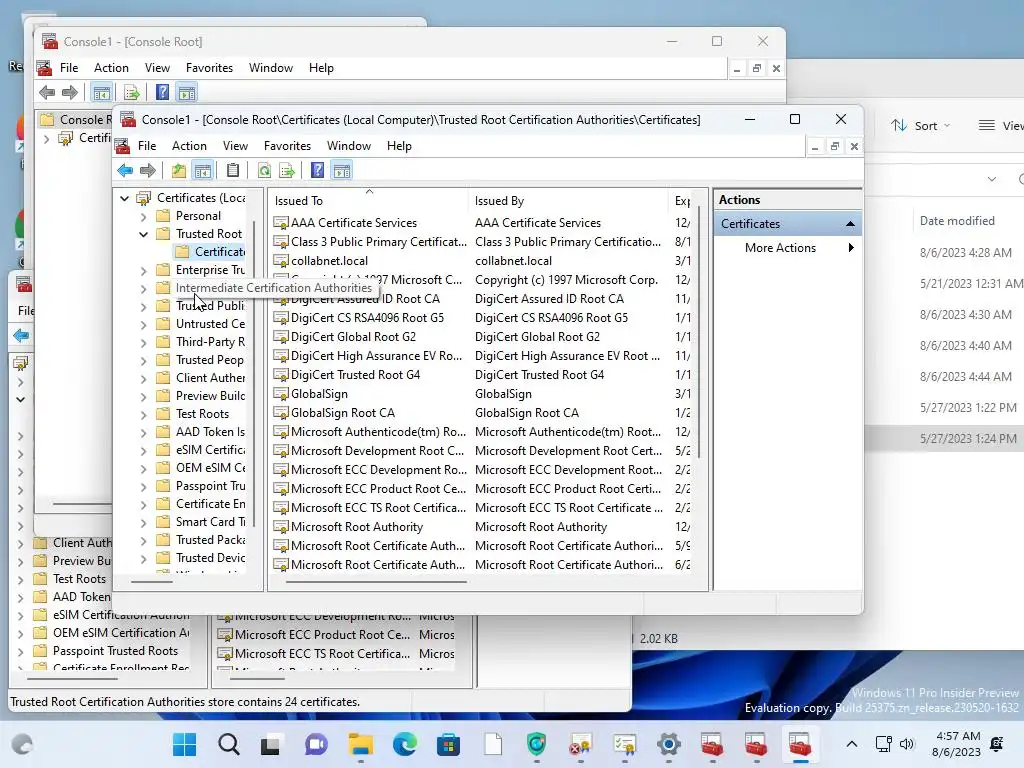Expand the Test Roots node in front console
Image resolution: width=1024 pixels, height=768 pixels.
point(144,415)
